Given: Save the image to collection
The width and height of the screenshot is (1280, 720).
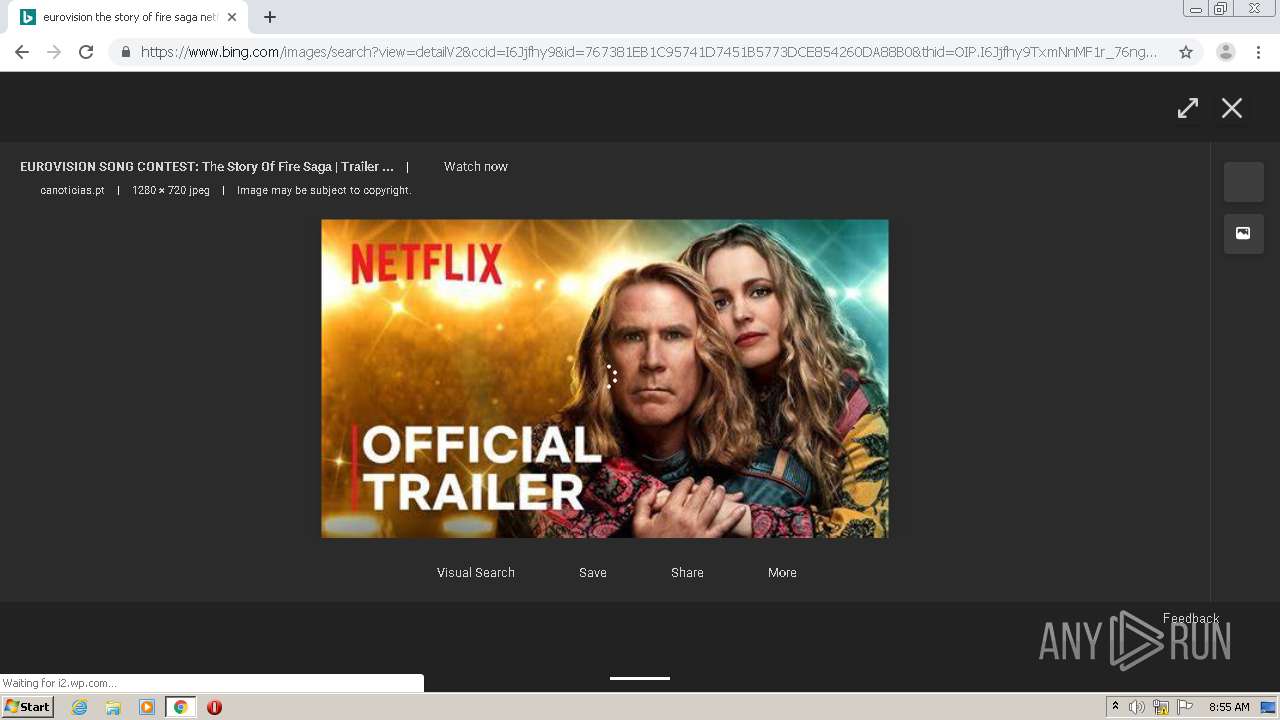Looking at the screenshot, I should [x=593, y=573].
